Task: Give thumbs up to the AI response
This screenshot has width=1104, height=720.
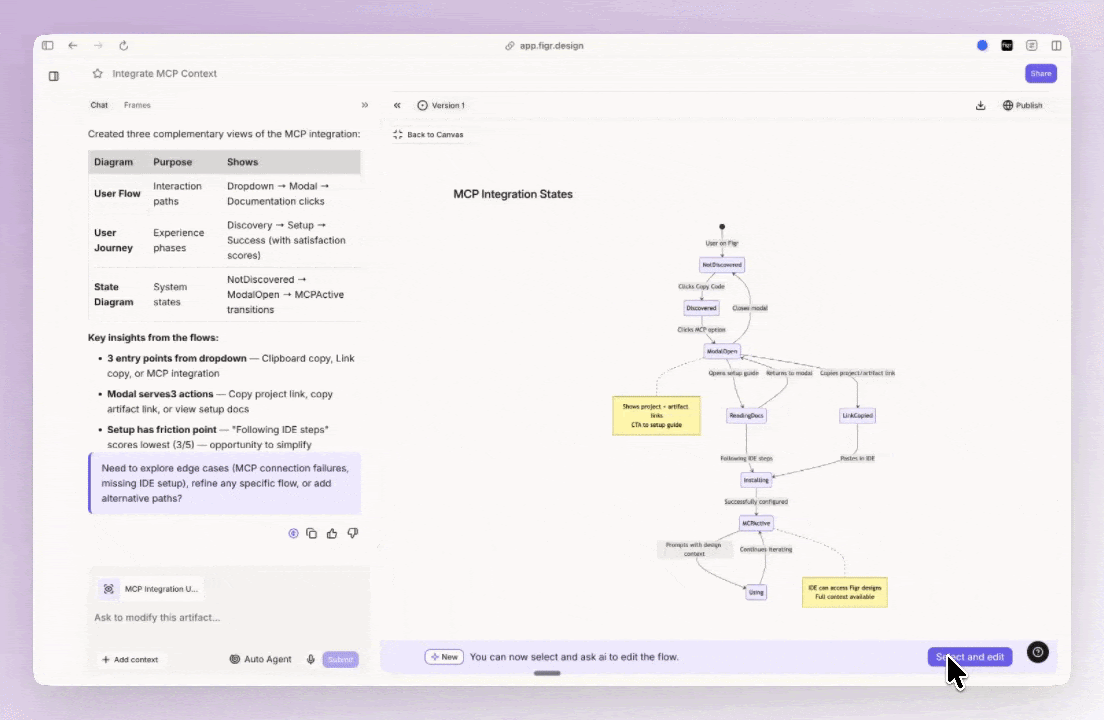Action: pyautogui.click(x=332, y=533)
